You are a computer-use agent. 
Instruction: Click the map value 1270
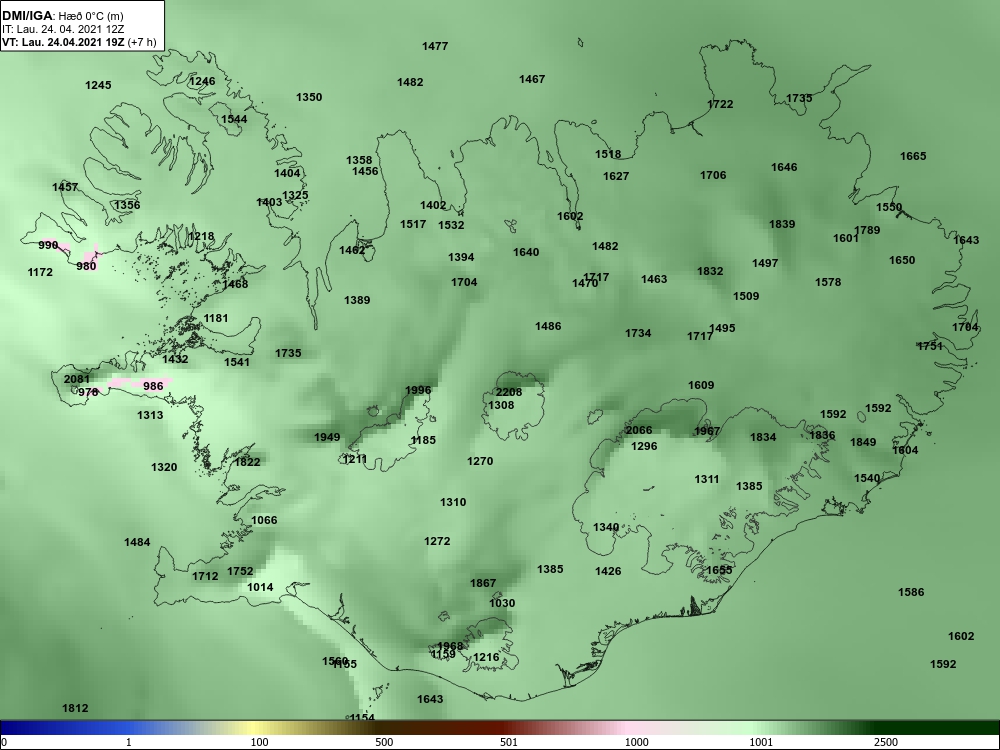pyautogui.click(x=480, y=461)
